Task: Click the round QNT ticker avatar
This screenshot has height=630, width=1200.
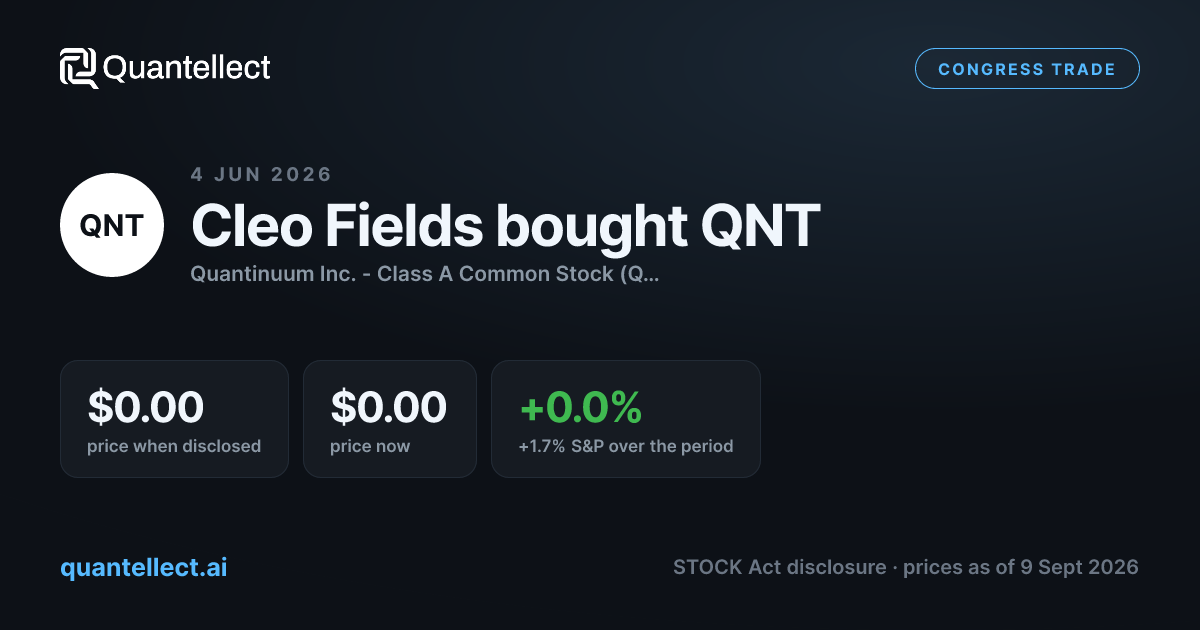Action: [112, 225]
